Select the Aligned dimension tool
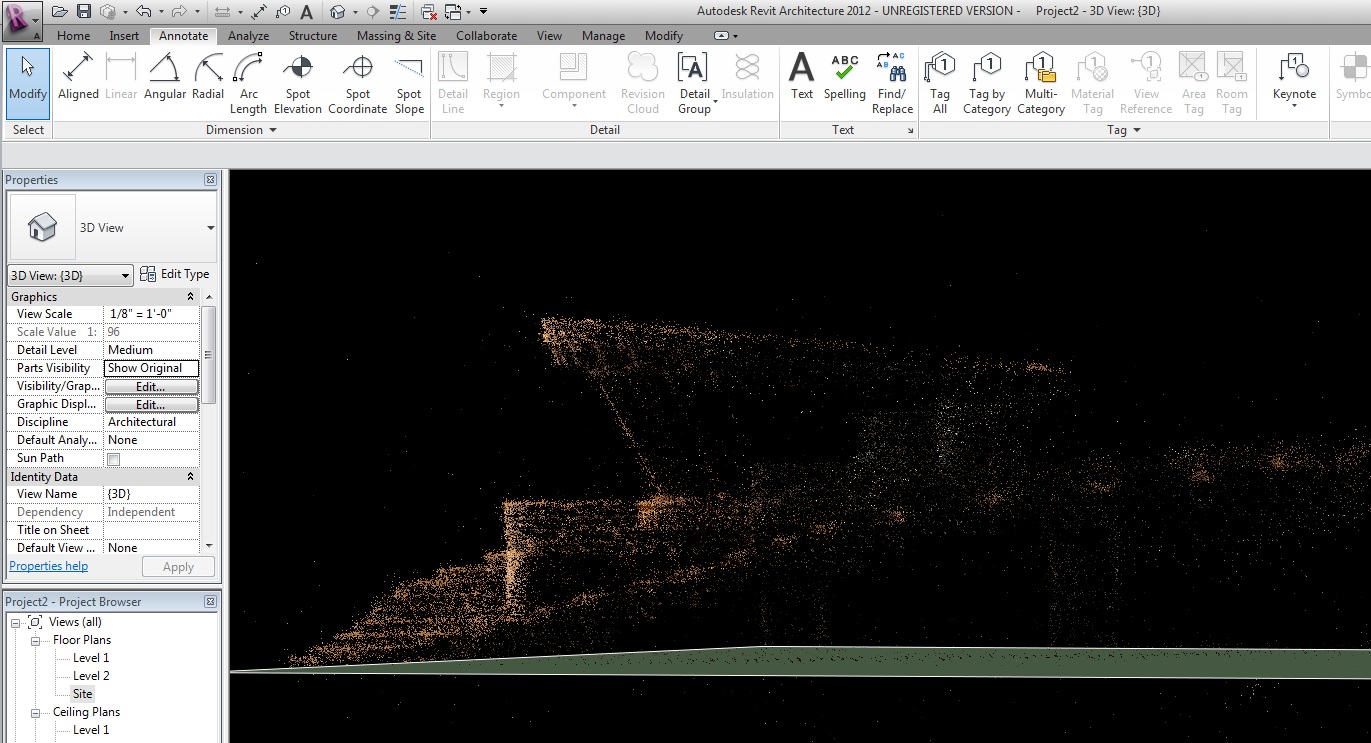This screenshot has height=743, width=1371. pyautogui.click(x=78, y=78)
